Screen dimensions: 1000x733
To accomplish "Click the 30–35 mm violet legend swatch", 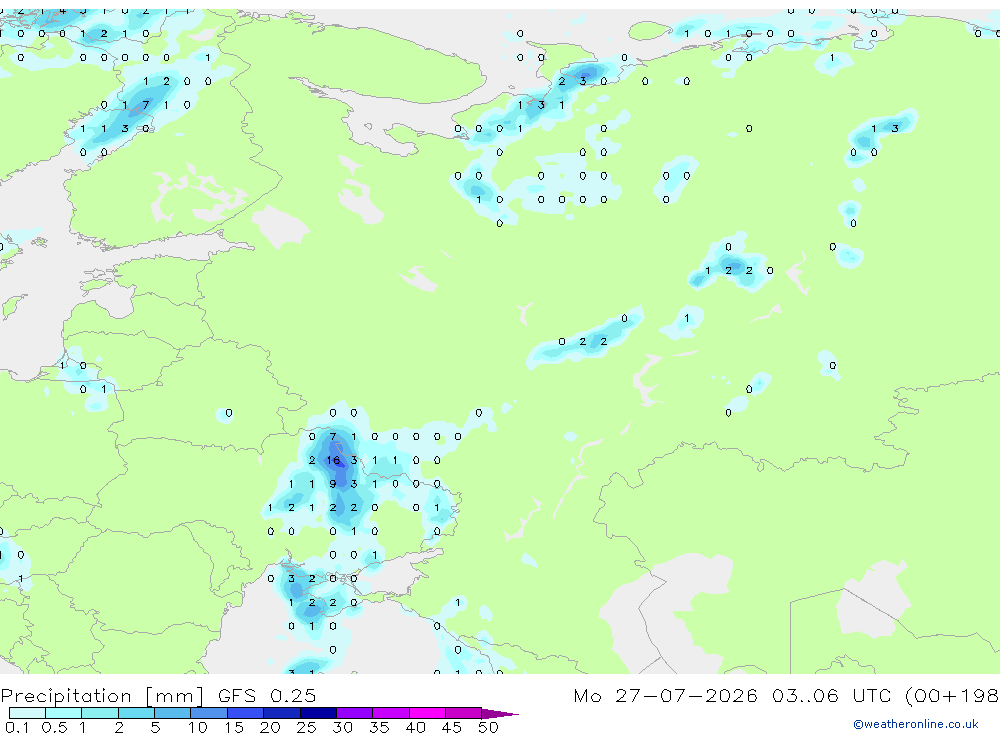I will [355, 713].
